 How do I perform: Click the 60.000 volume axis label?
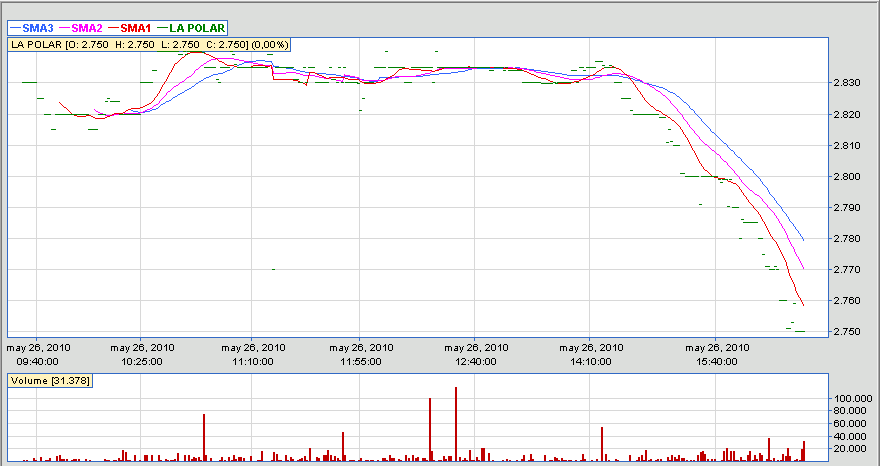[851, 424]
